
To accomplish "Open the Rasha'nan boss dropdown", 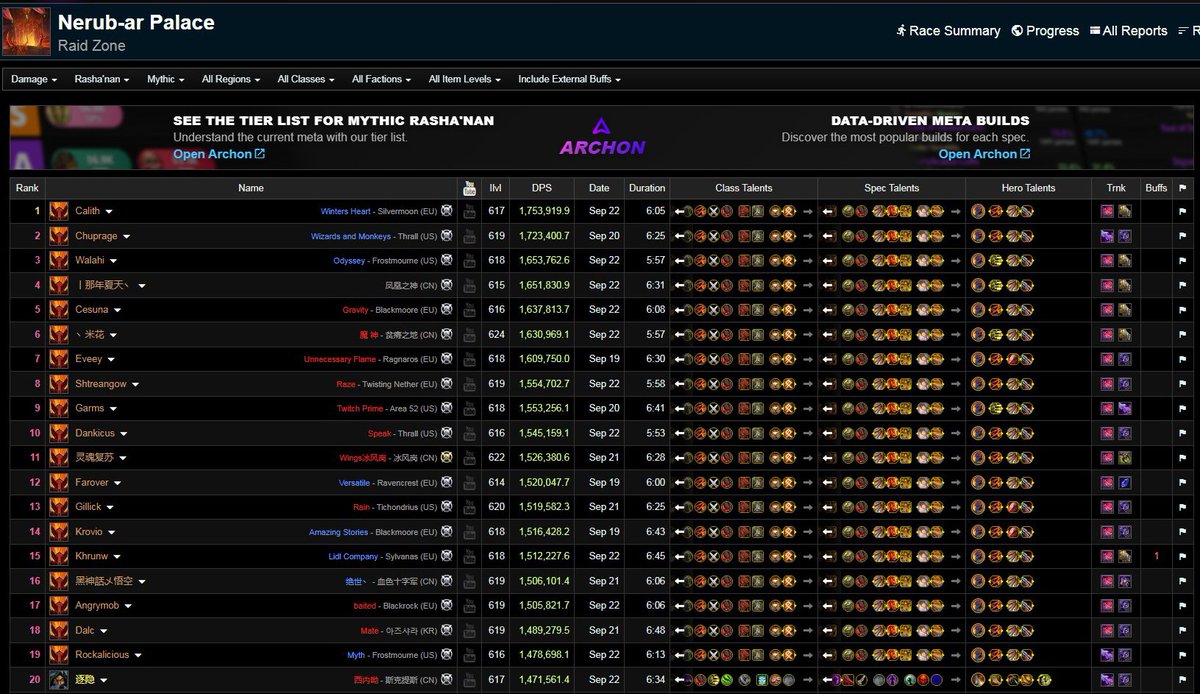I will (x=102, y=79).
